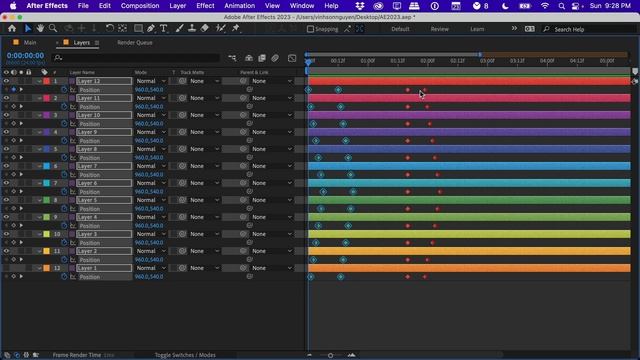Hide Layer 12 with its eye icon

(x=6, y=81)
